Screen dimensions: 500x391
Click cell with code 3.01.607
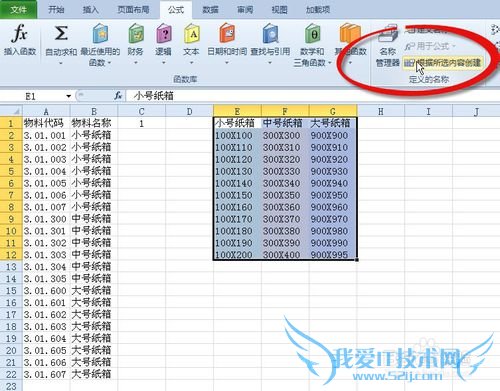coord(46,374)
